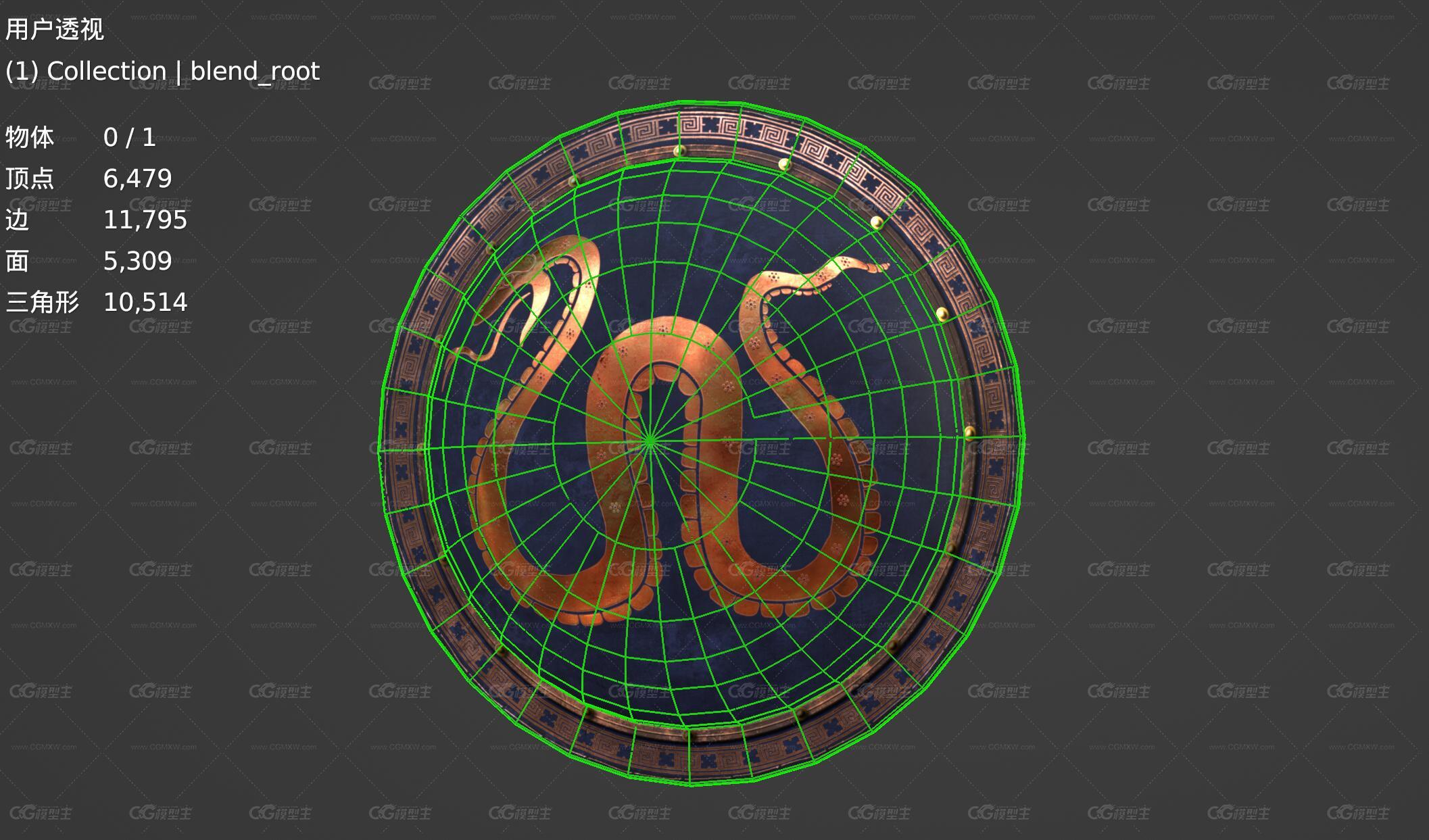Click the center vertex of the shield wireframe
This screenshot has width=1429, height=840.
click(650, 441)
